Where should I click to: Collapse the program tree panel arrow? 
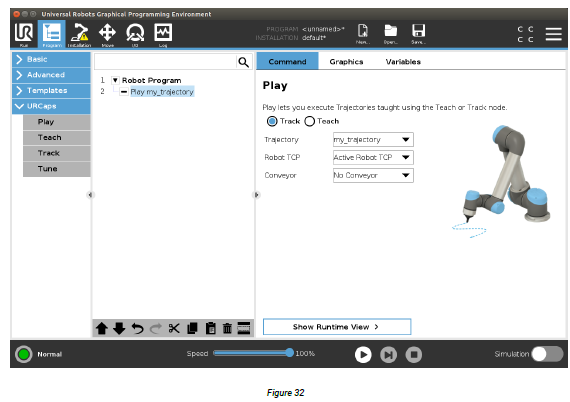[x=256, y=195]
